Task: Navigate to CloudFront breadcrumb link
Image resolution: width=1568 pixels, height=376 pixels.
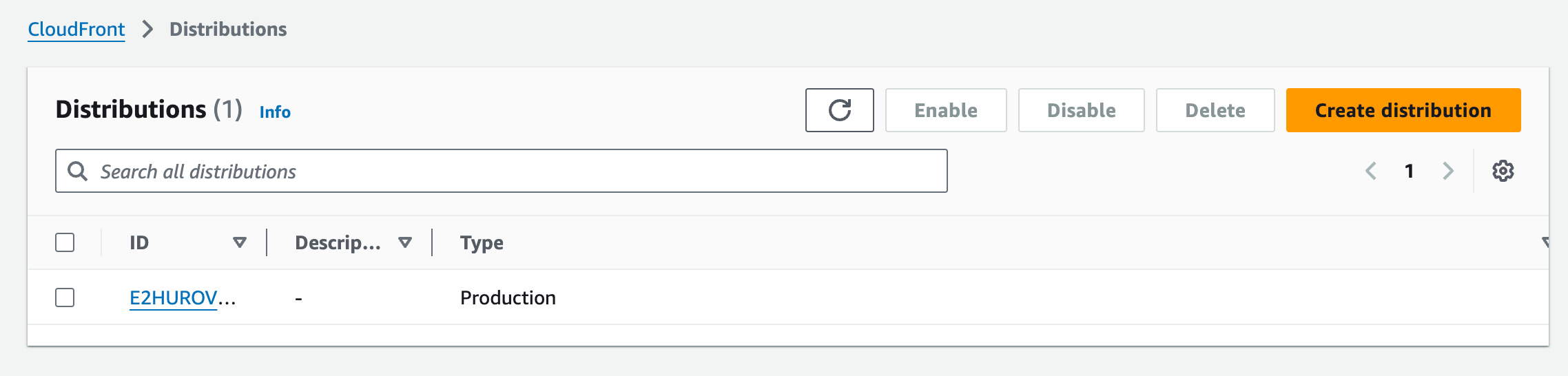Action: click(76, 29)
